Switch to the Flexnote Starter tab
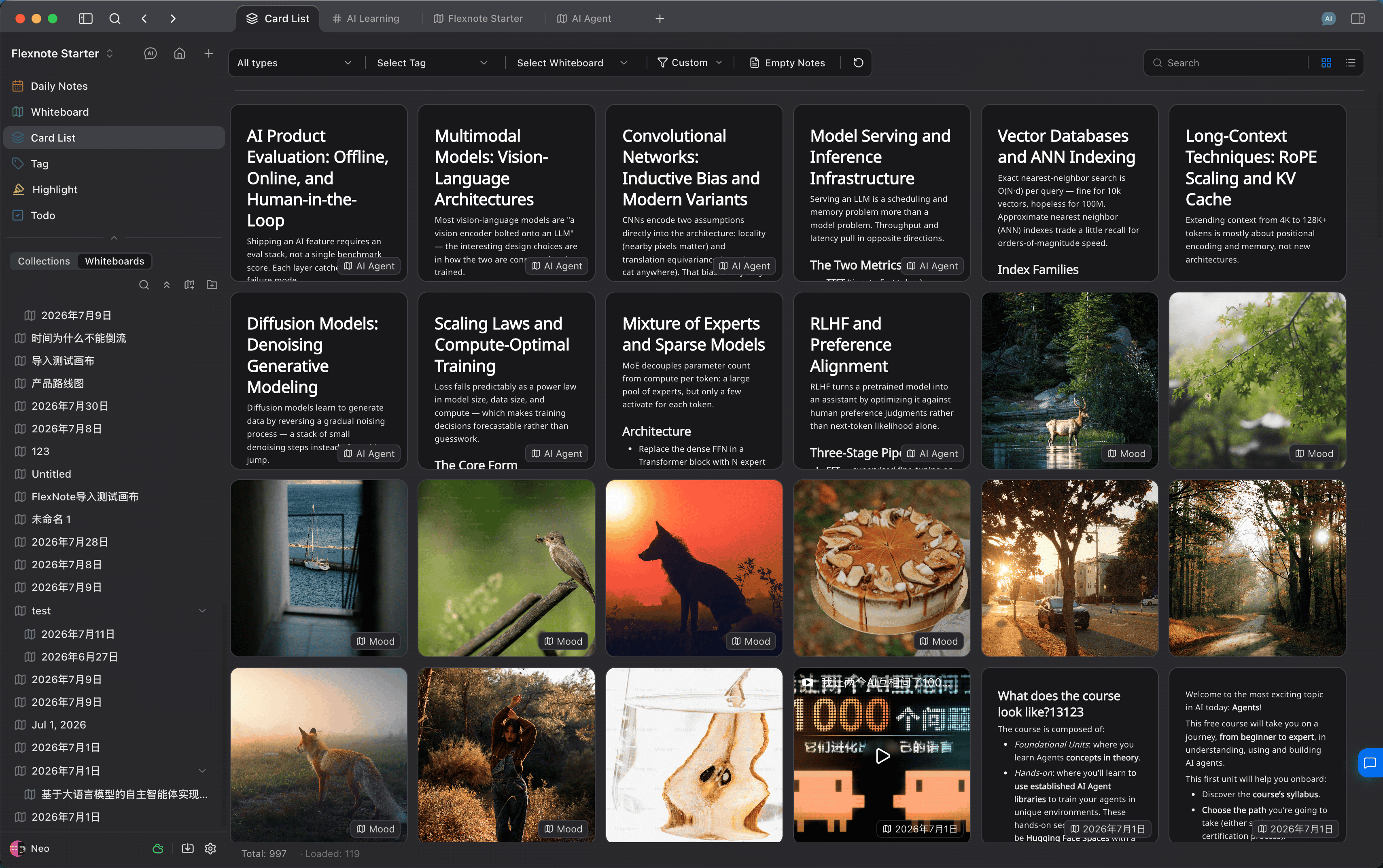The image size is (1383, 868). (478, 18)
